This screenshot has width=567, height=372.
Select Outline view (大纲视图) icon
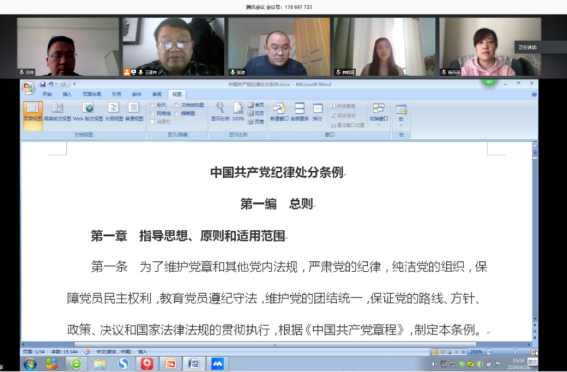[x=114, y=112]
